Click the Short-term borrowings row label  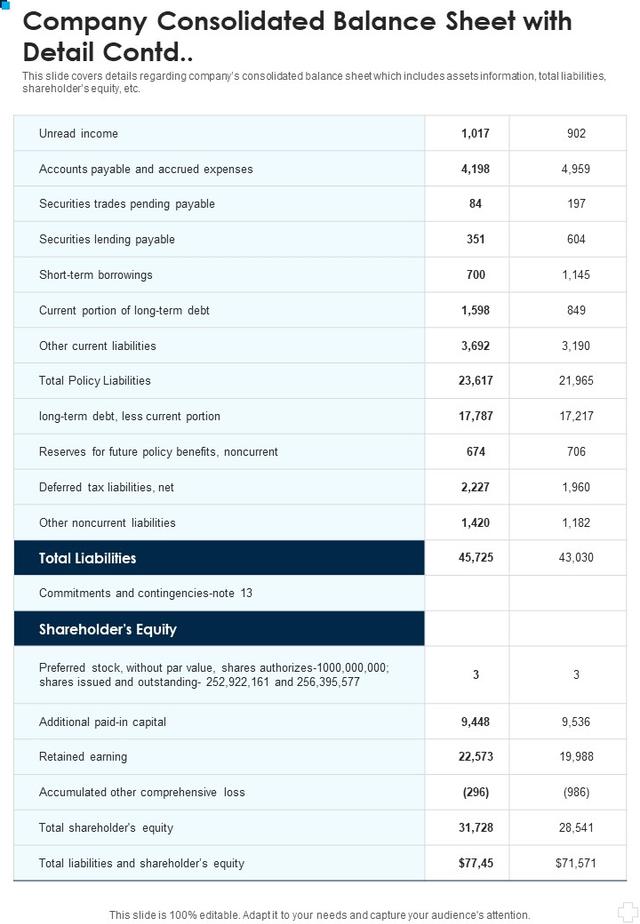tap(95, 275)
